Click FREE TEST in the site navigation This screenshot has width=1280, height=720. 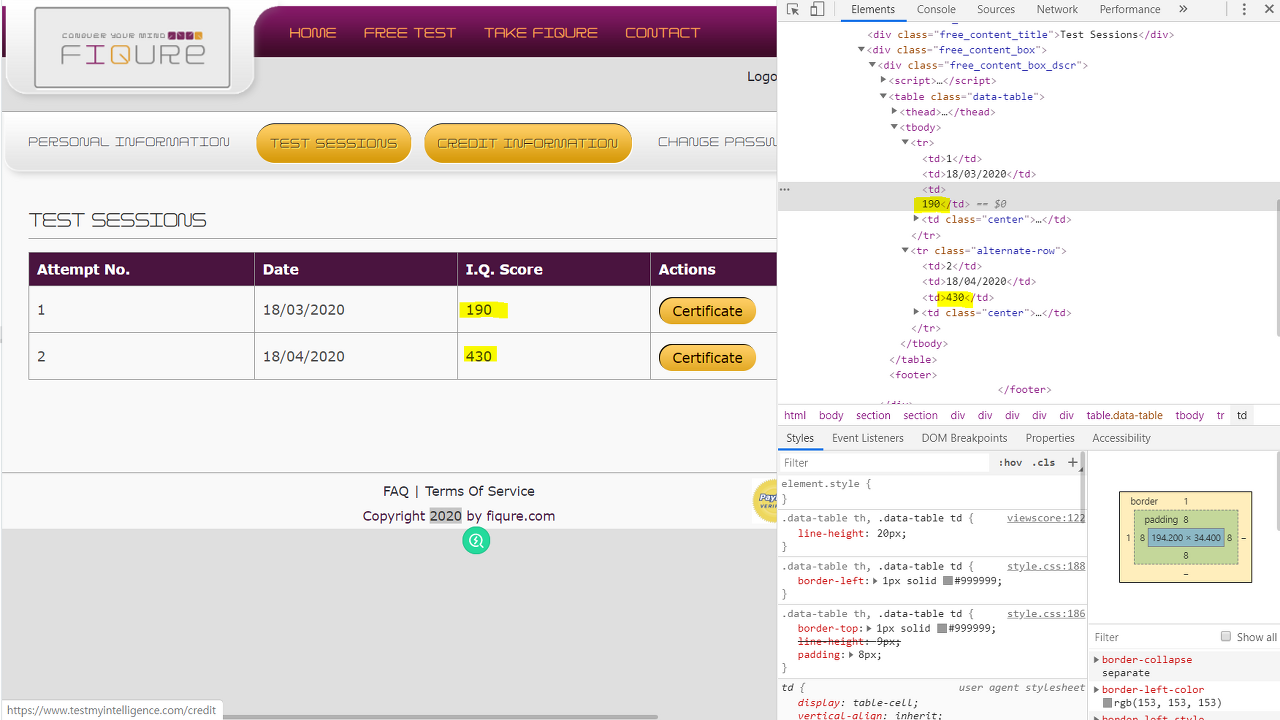[409, 33]
